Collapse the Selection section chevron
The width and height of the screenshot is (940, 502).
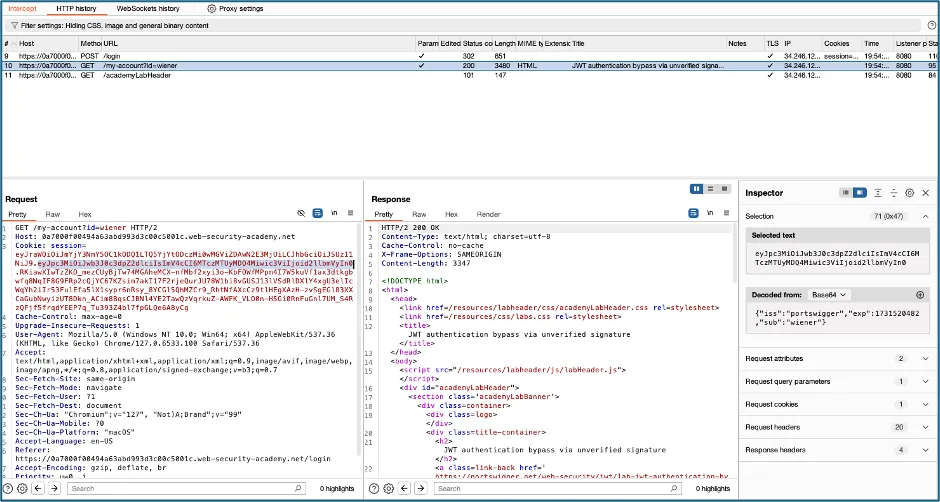(926, 217)
